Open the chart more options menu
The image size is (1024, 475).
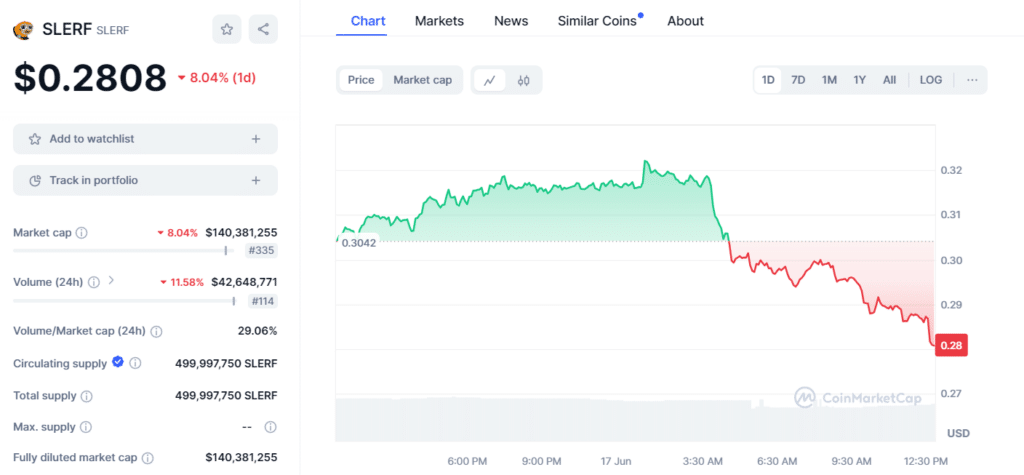tap(972, 80)
